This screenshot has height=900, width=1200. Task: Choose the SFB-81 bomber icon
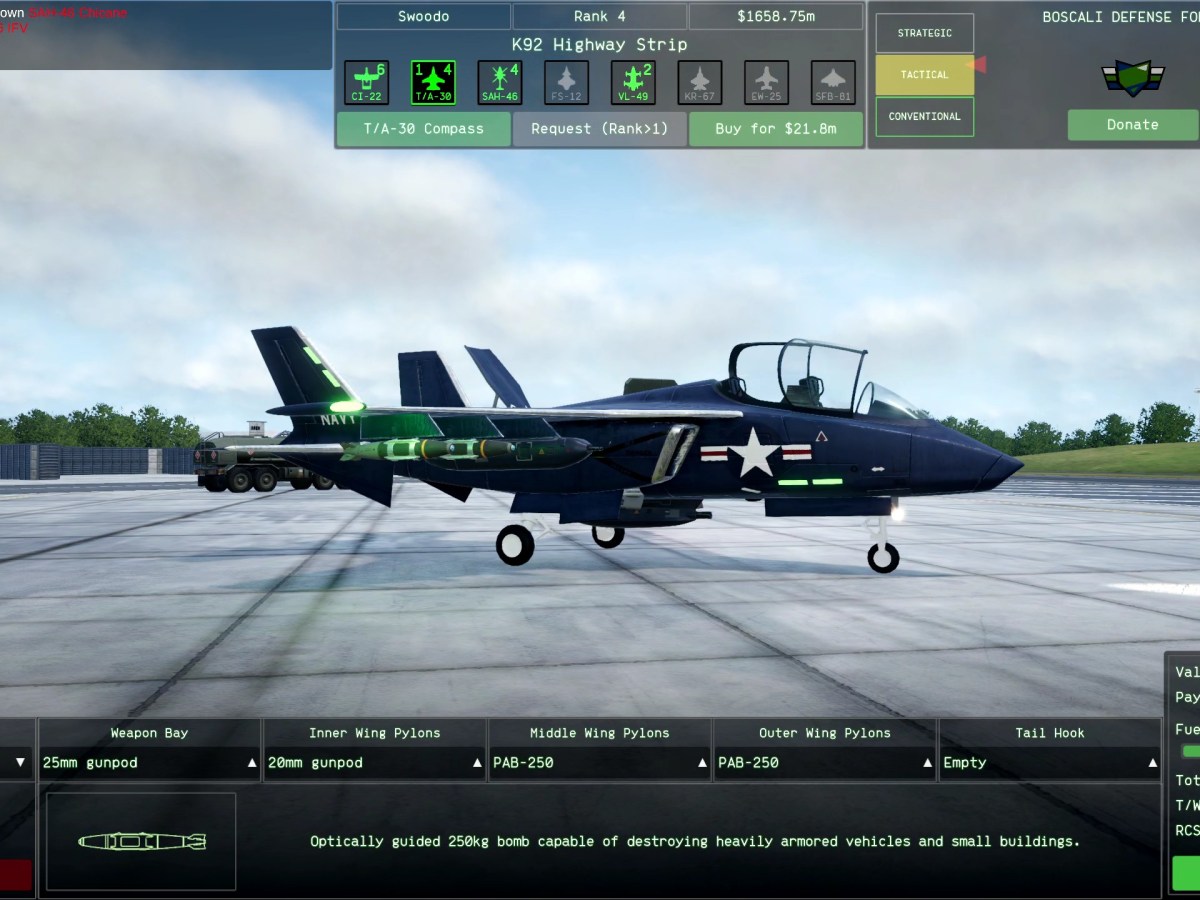(x=833, y=82)
